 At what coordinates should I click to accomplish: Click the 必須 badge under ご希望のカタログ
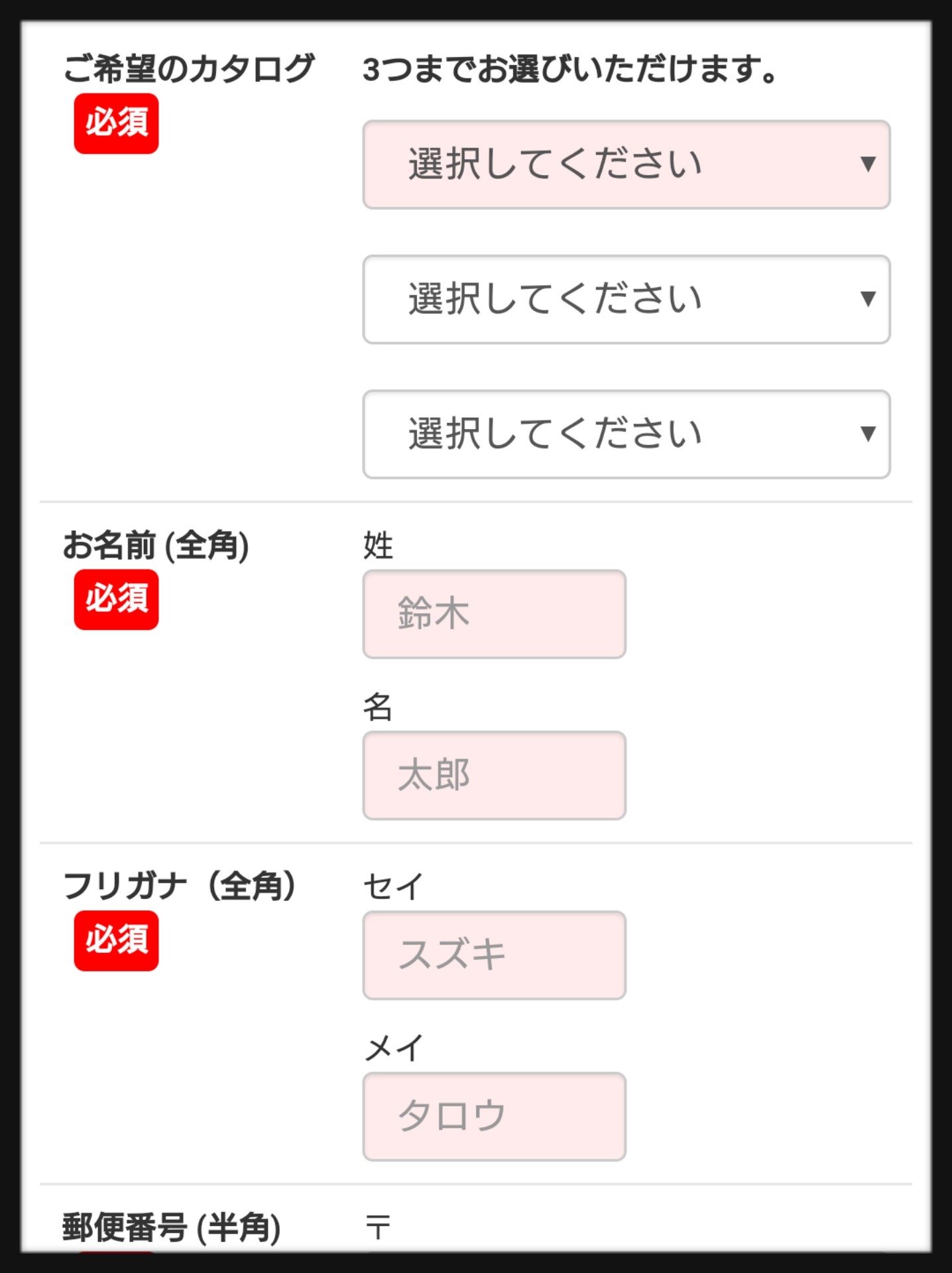tap(116, 123)
